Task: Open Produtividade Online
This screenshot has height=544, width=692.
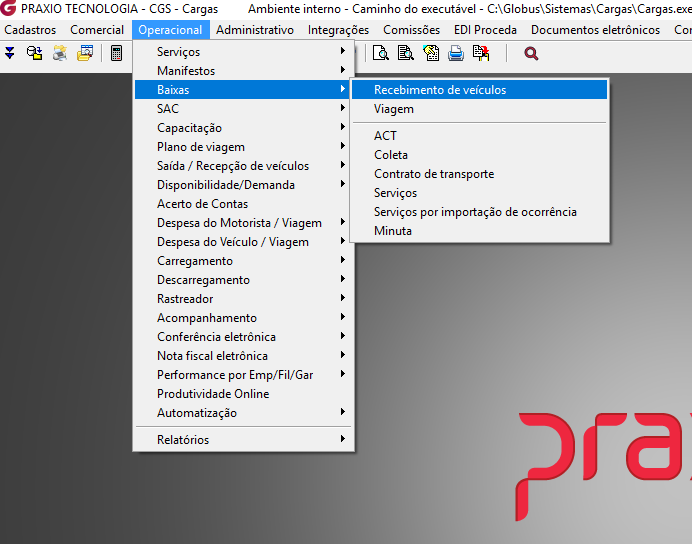Action: coord(244,393)
